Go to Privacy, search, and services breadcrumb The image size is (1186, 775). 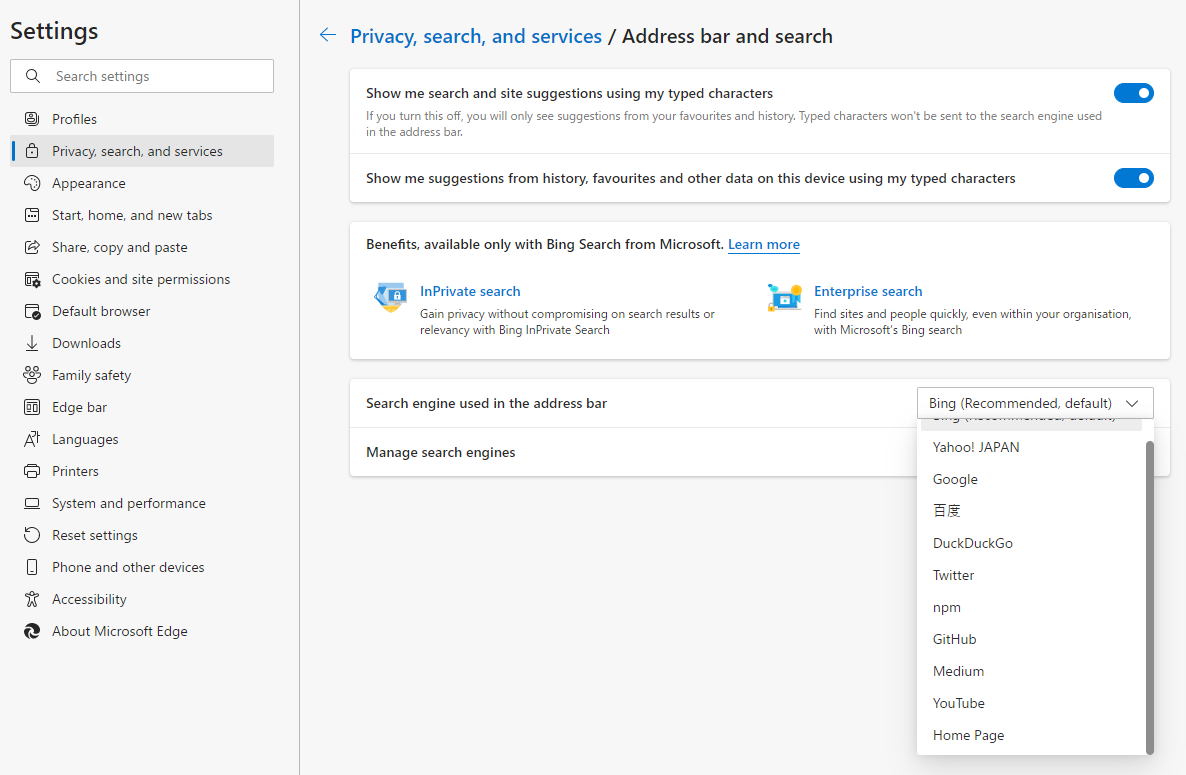pyautogui.click(x=476, y=36)
